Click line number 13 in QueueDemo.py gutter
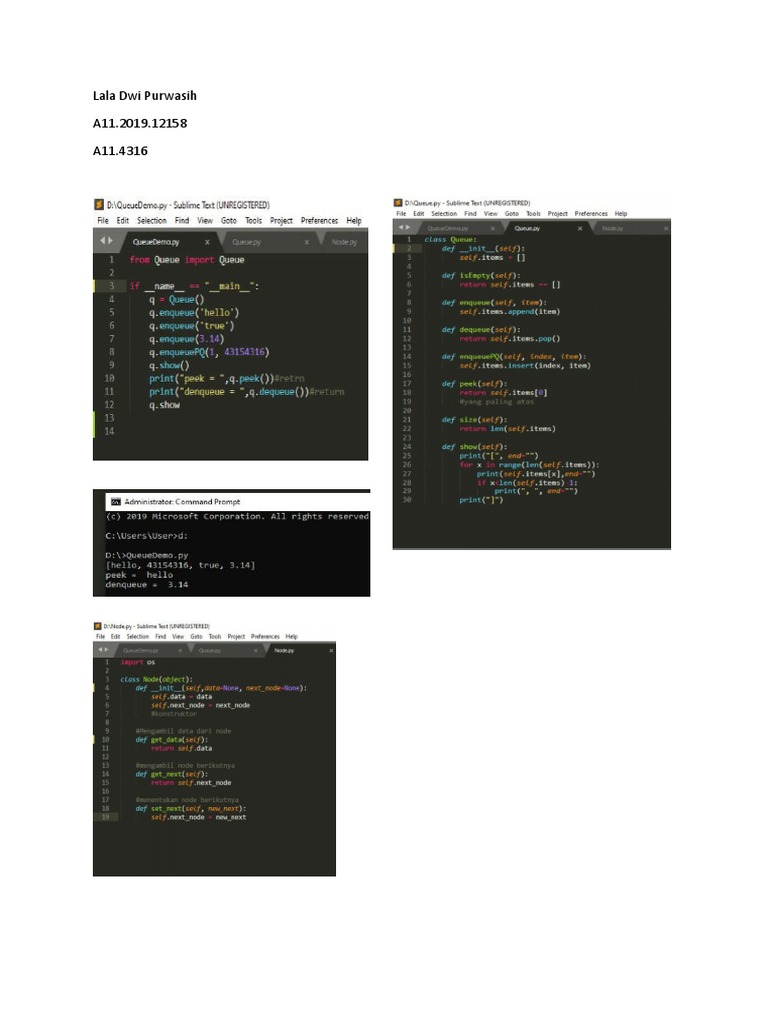The width and height of the screenshot is (768, 1024). pyautogui.click(x=109, y=418)
